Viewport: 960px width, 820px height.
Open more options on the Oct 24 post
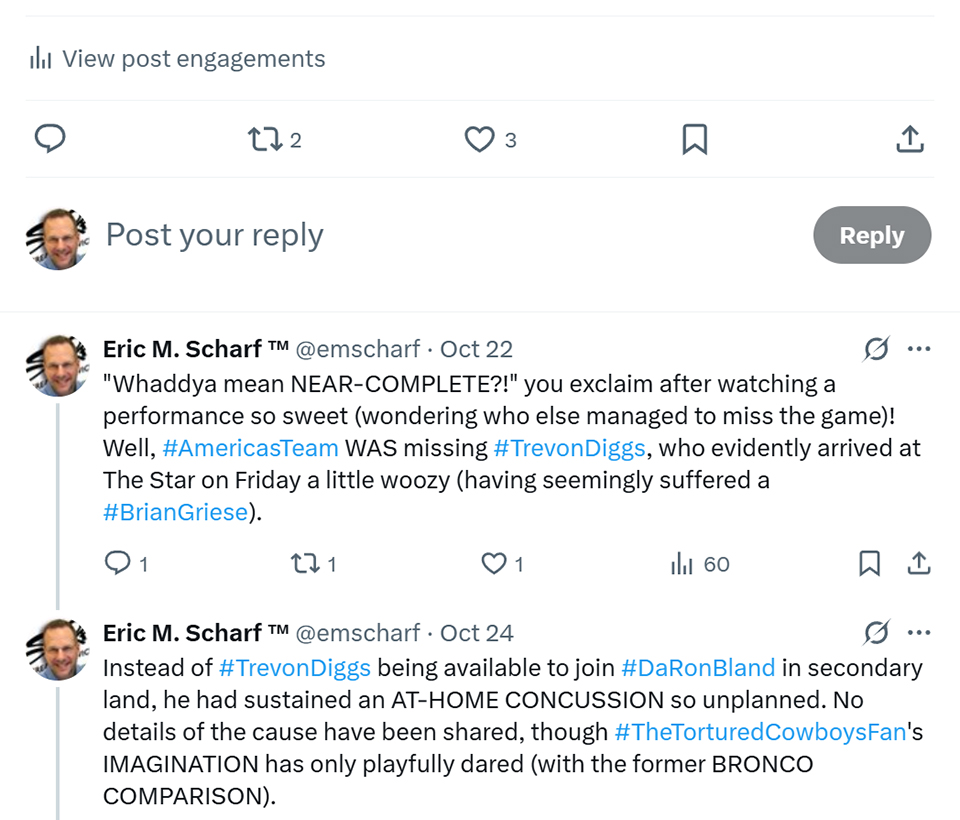(x=918, y=633)
